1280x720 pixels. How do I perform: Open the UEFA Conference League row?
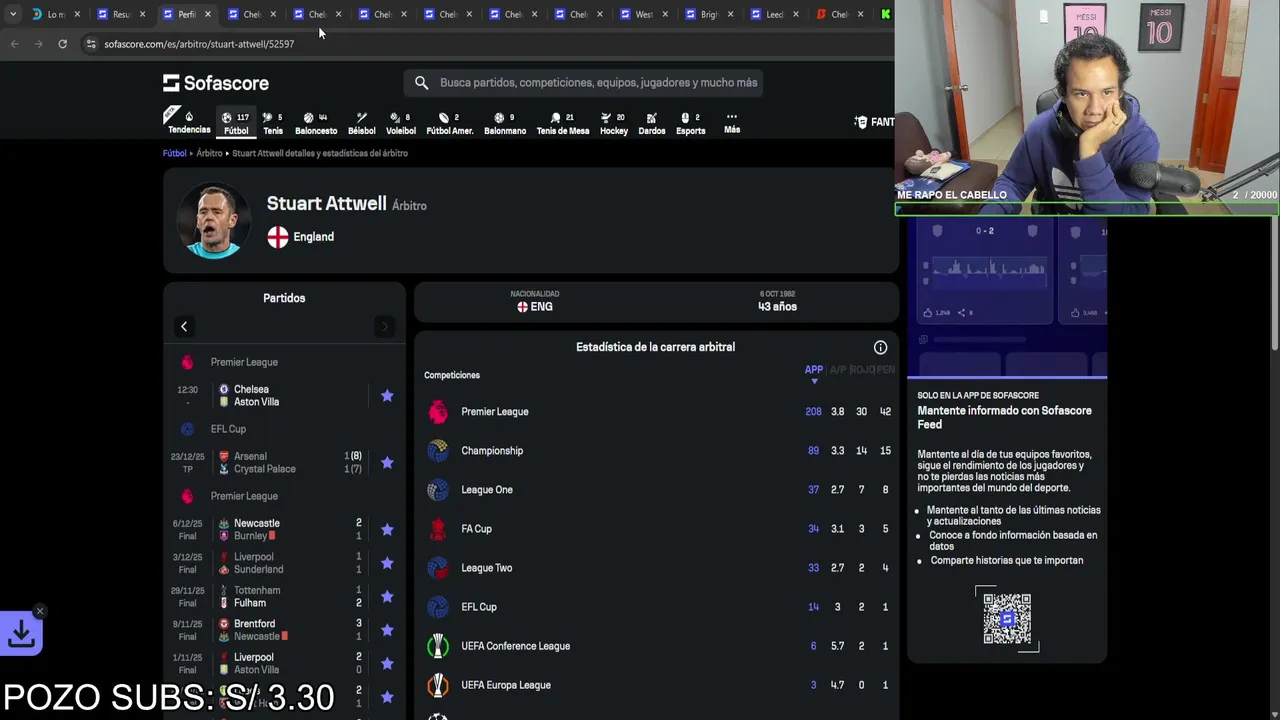657,646
